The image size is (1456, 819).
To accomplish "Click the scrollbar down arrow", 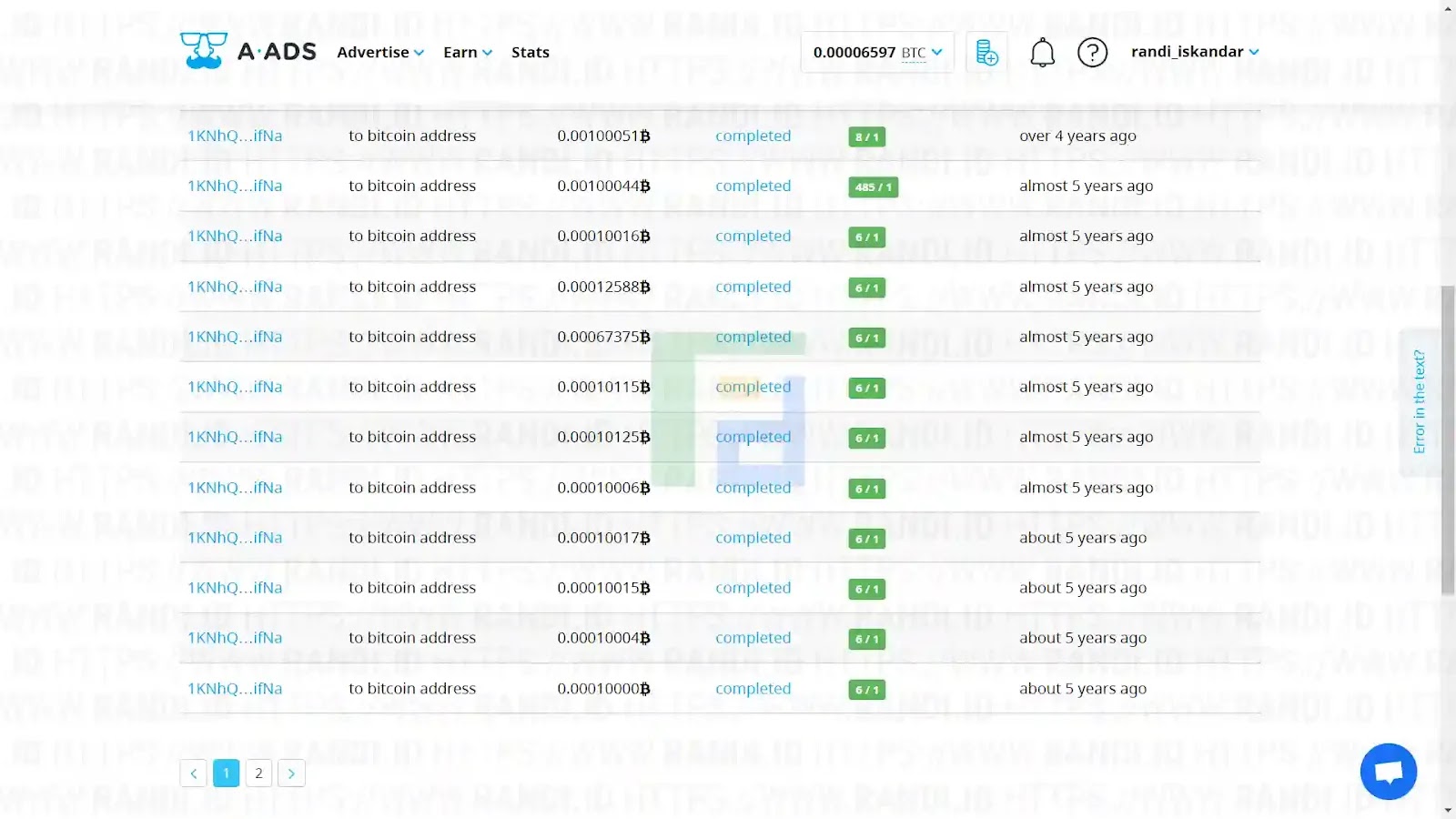I will (1448, 810).
